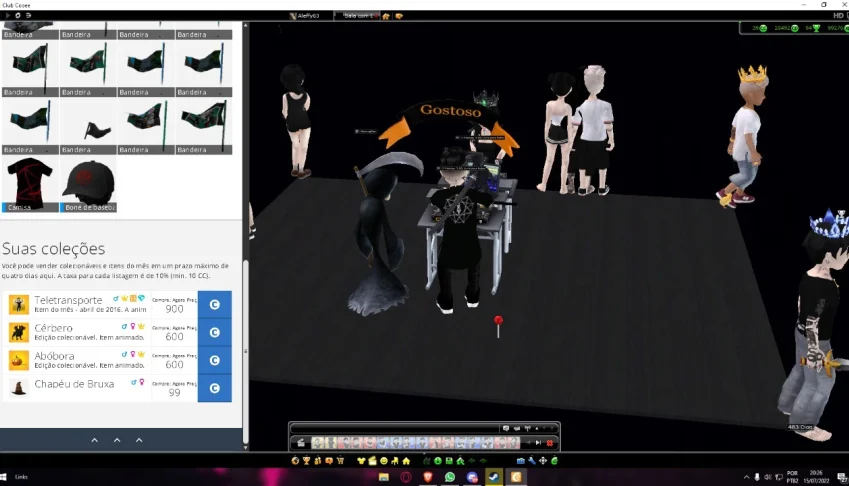Click the green clock icon in toolbar

pyautogui.click(x=437, y=461)
